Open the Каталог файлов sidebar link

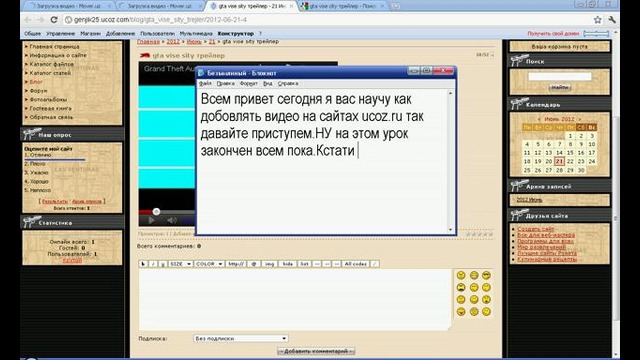pos(51,64)
